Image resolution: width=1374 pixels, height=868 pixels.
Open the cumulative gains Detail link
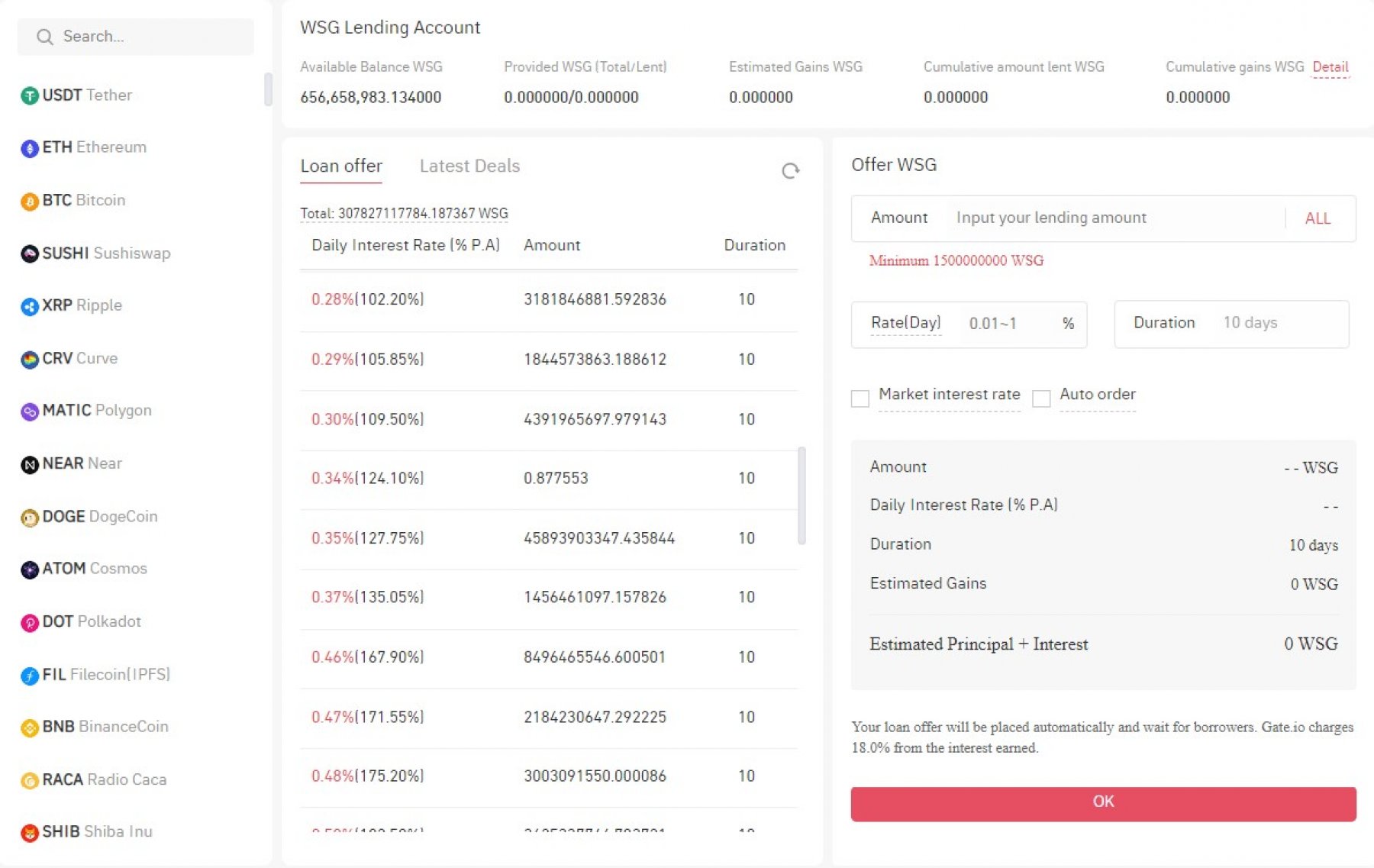click(1330, 67)
